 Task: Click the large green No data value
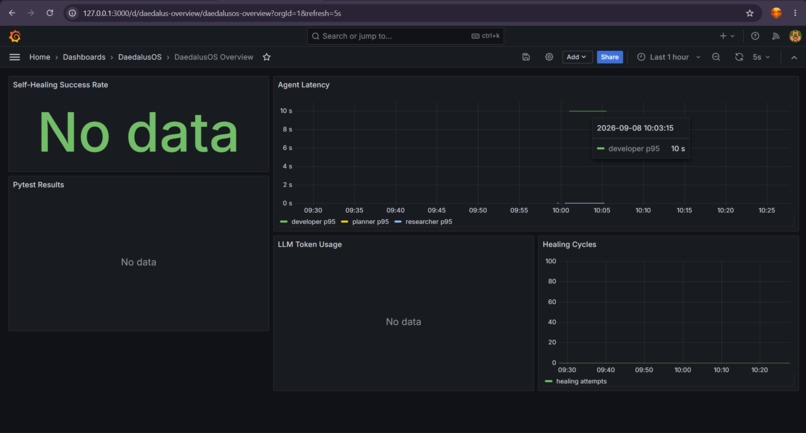[138, 133]
